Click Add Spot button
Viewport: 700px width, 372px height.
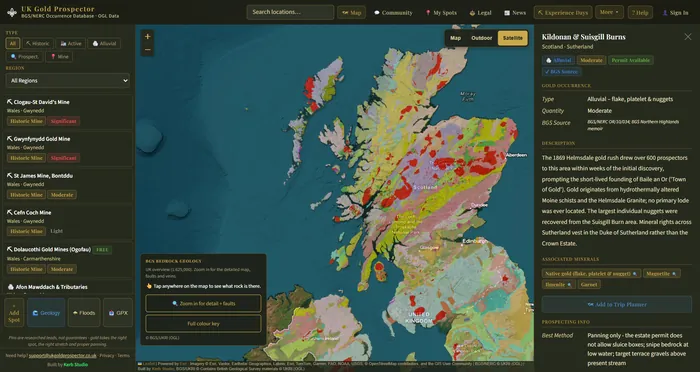point(14,313)
